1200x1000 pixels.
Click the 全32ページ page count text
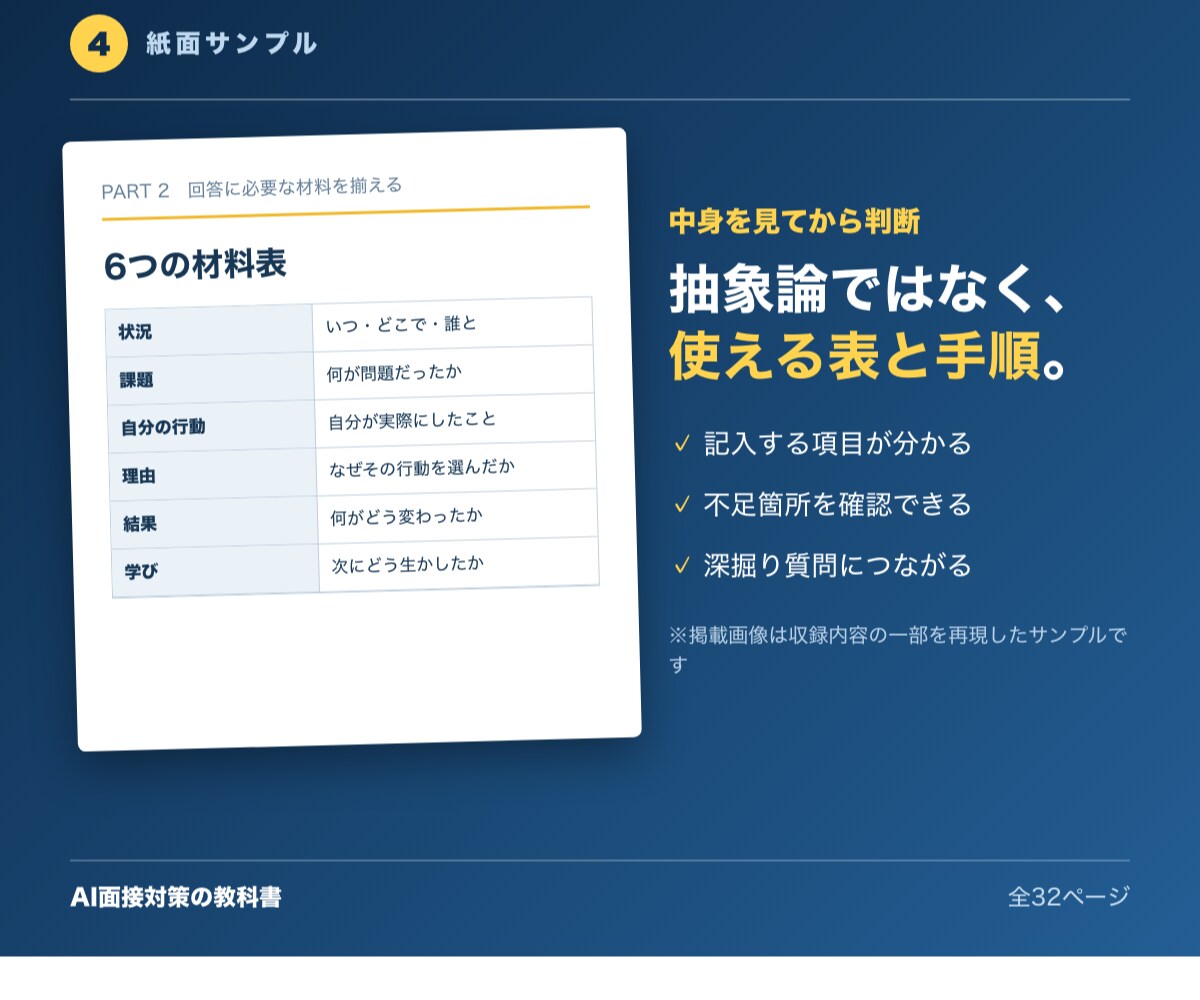click(x=1069, y=897)
